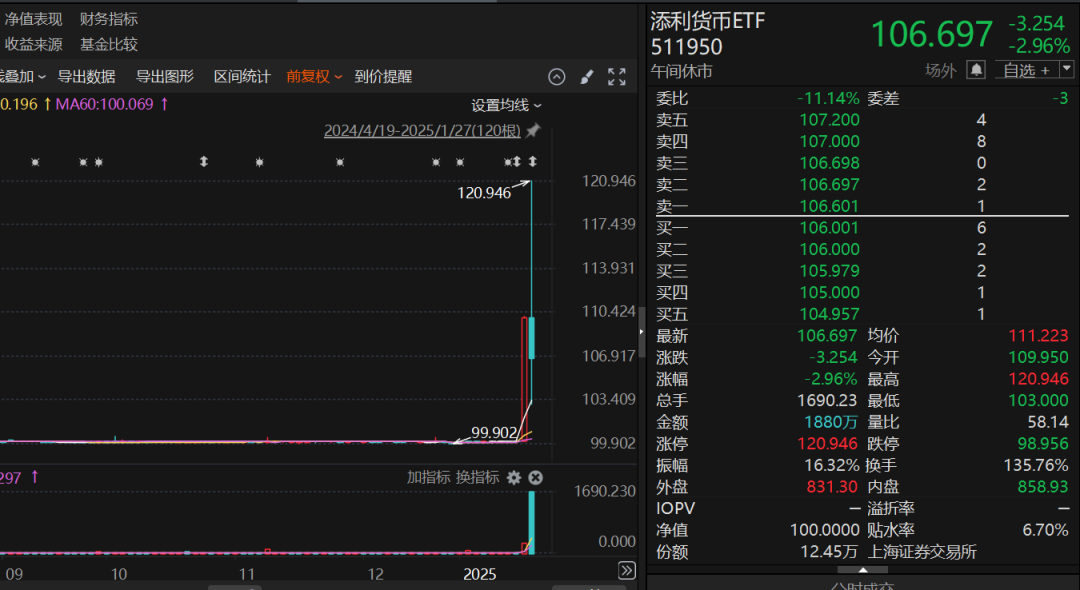
Task: Expand chart to fullscreen view
Action: pos(617,77)
